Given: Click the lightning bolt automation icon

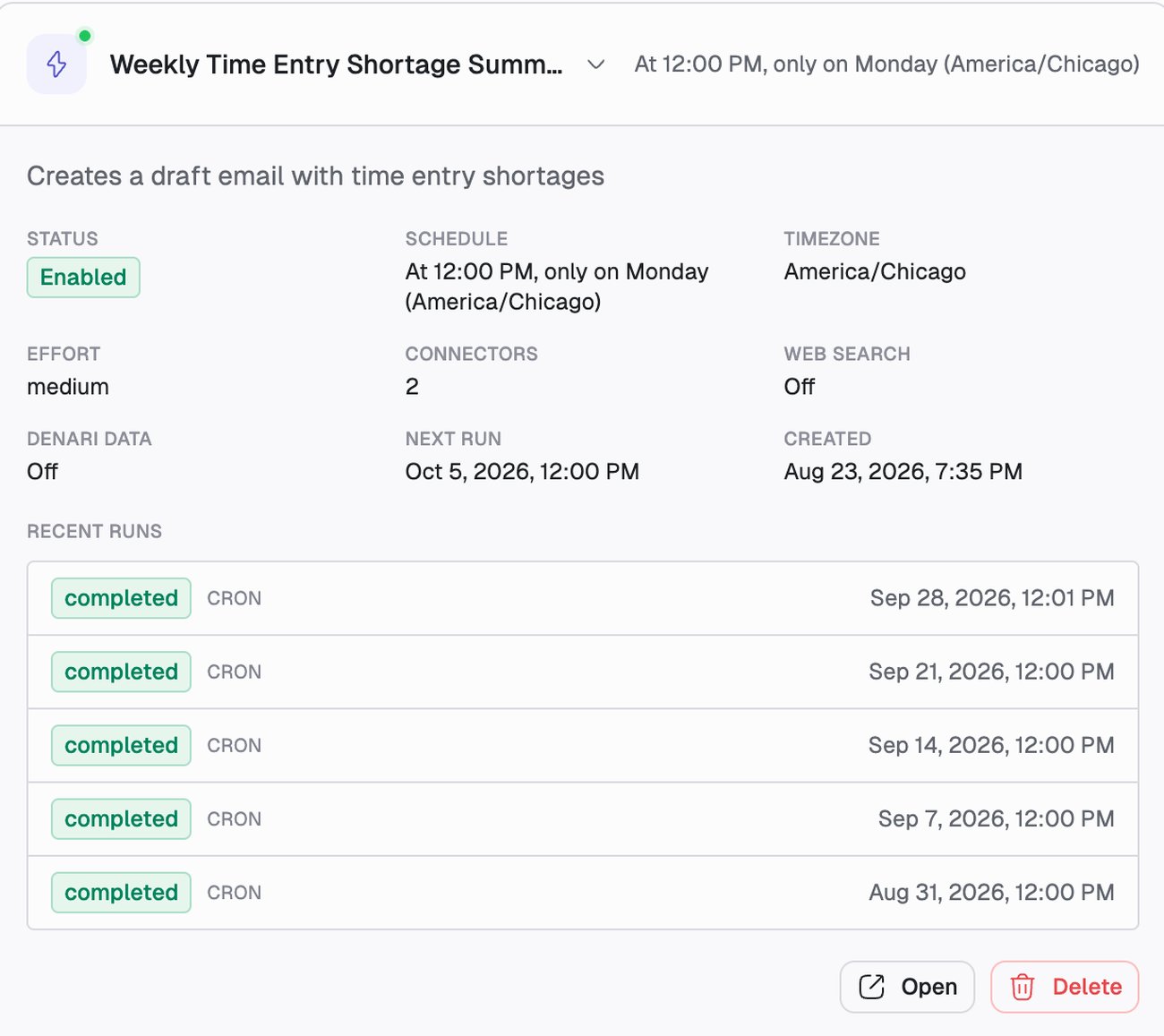Looking at the screenshot, I should (56, 64).
